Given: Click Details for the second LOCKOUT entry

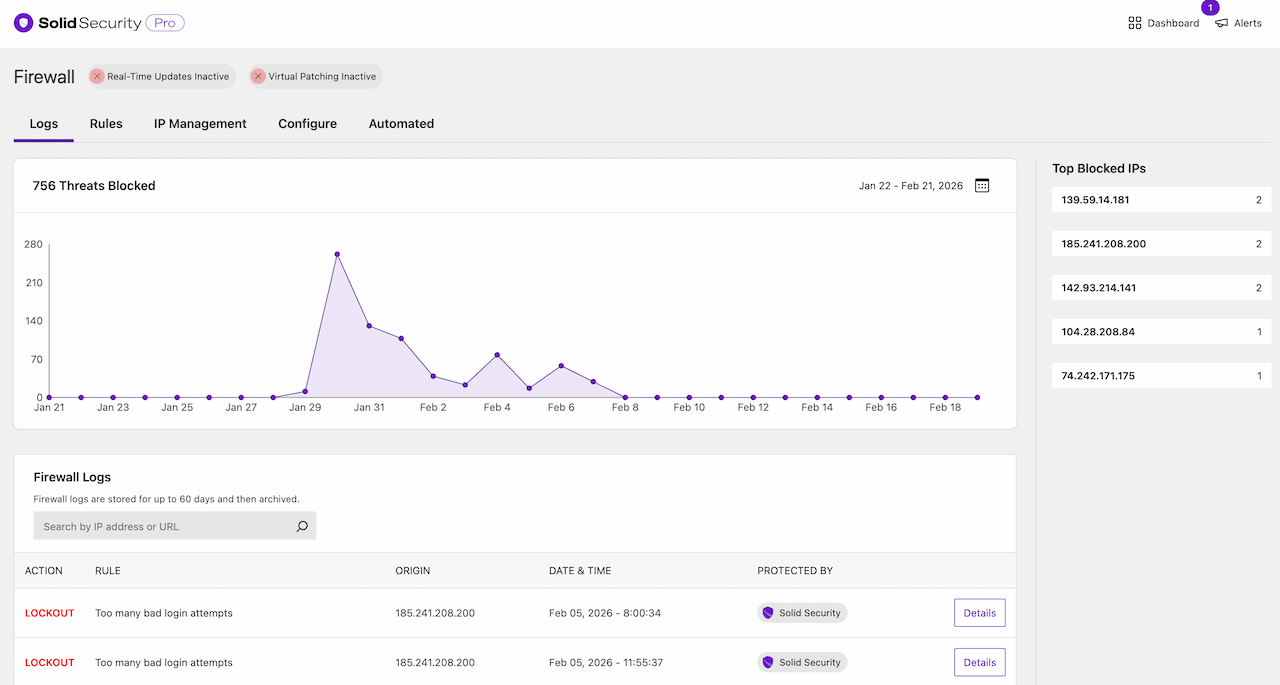Looking at the screenshot, I should (x=979, y=662).
